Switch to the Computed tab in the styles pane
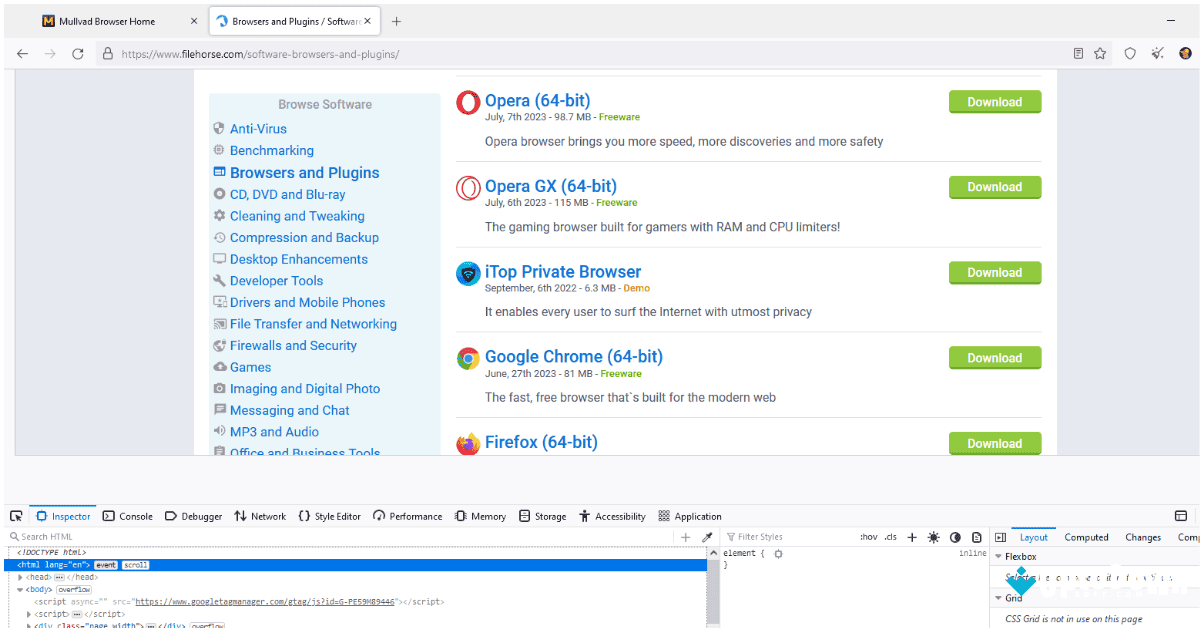1200x628 pixels. [1086, 537]
